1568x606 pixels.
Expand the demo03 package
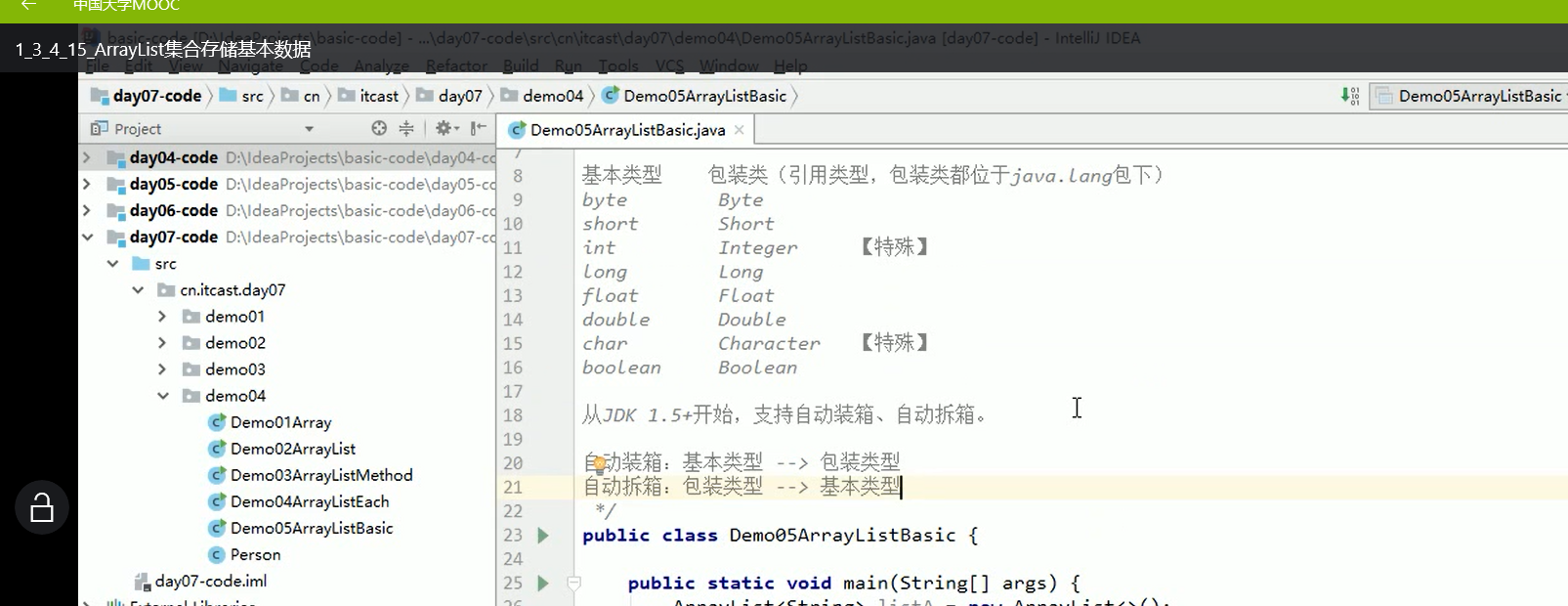(x=163, y=369)
